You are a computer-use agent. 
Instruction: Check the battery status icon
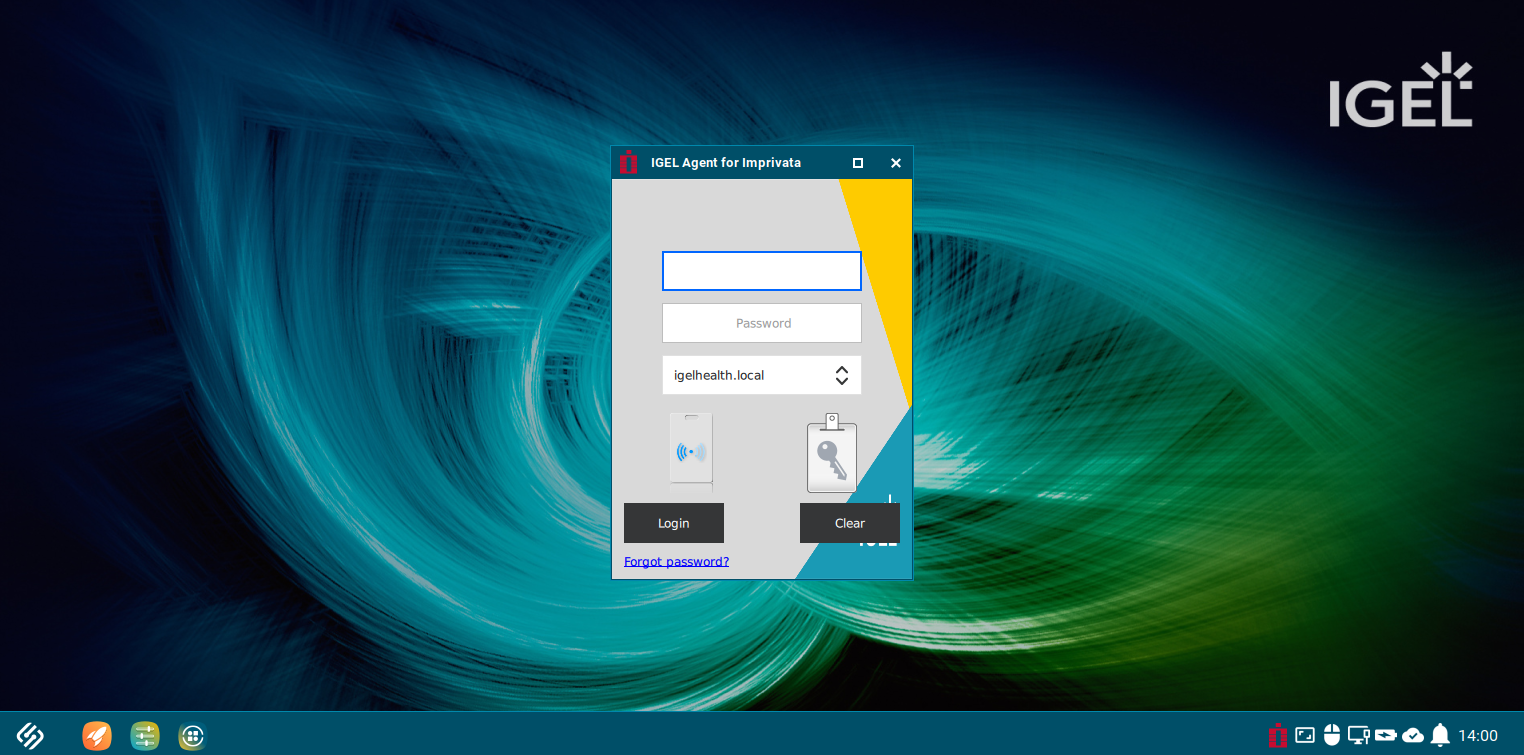(x=1384, y=735)
